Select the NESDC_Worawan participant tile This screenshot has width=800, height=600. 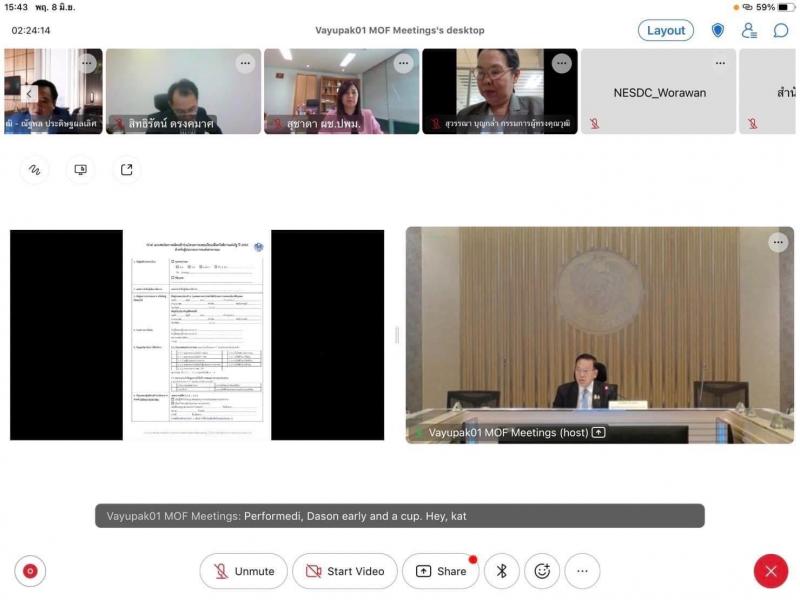pos(658,91)
